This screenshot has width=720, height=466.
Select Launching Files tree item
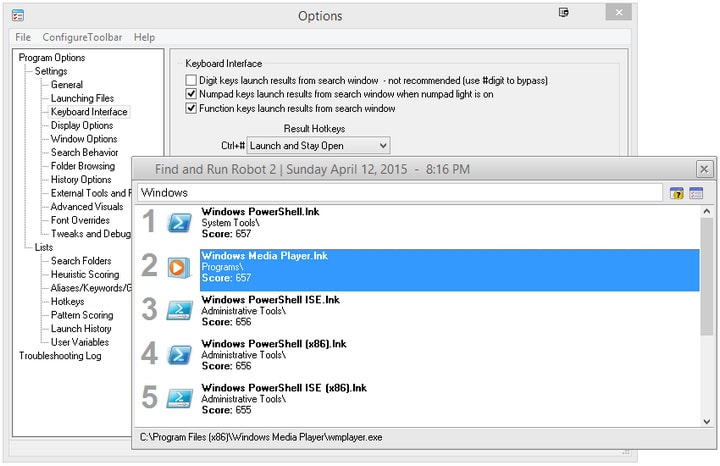tap(82, 98)
